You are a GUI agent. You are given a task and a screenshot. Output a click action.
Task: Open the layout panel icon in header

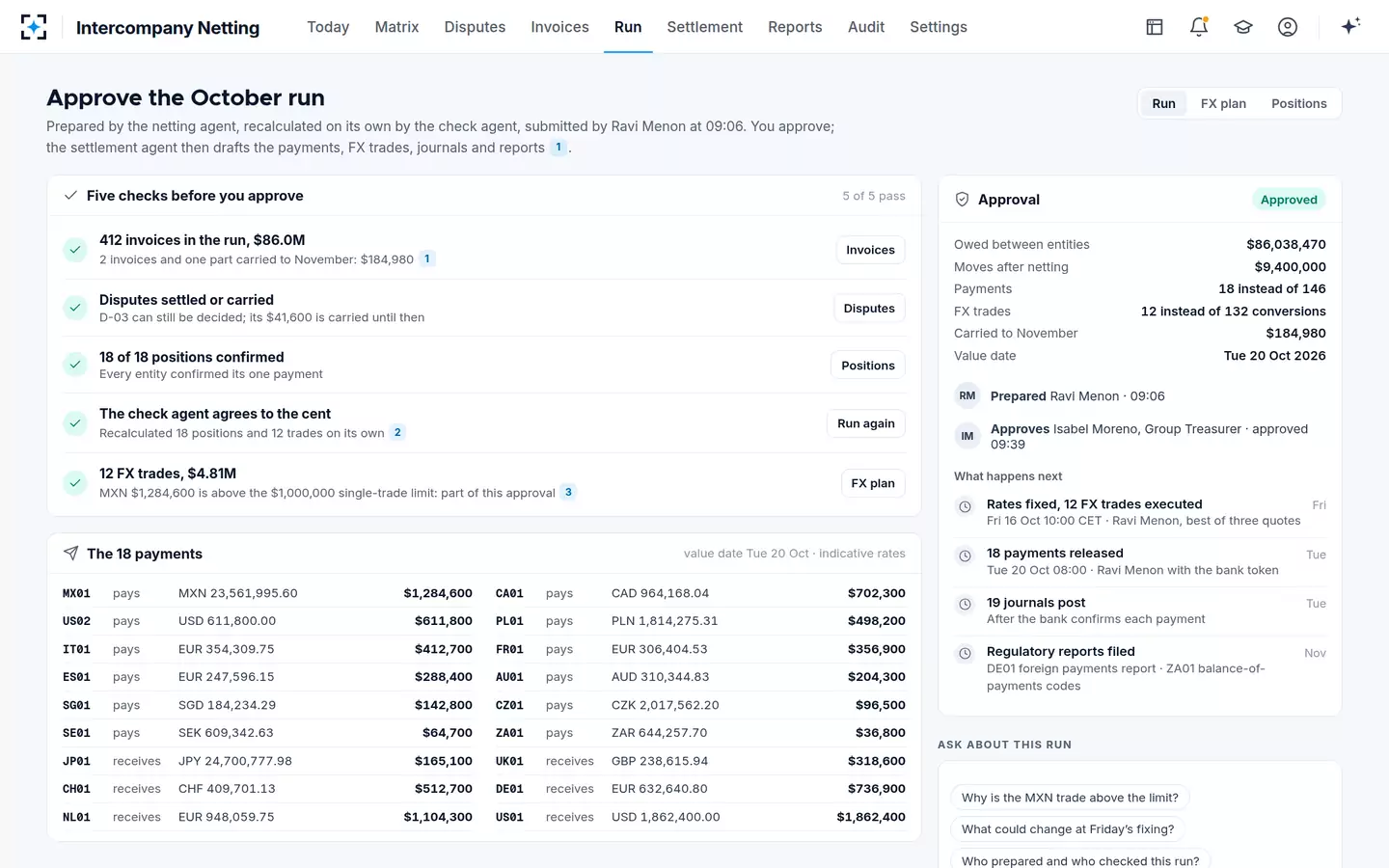(x=1155, y=27)
